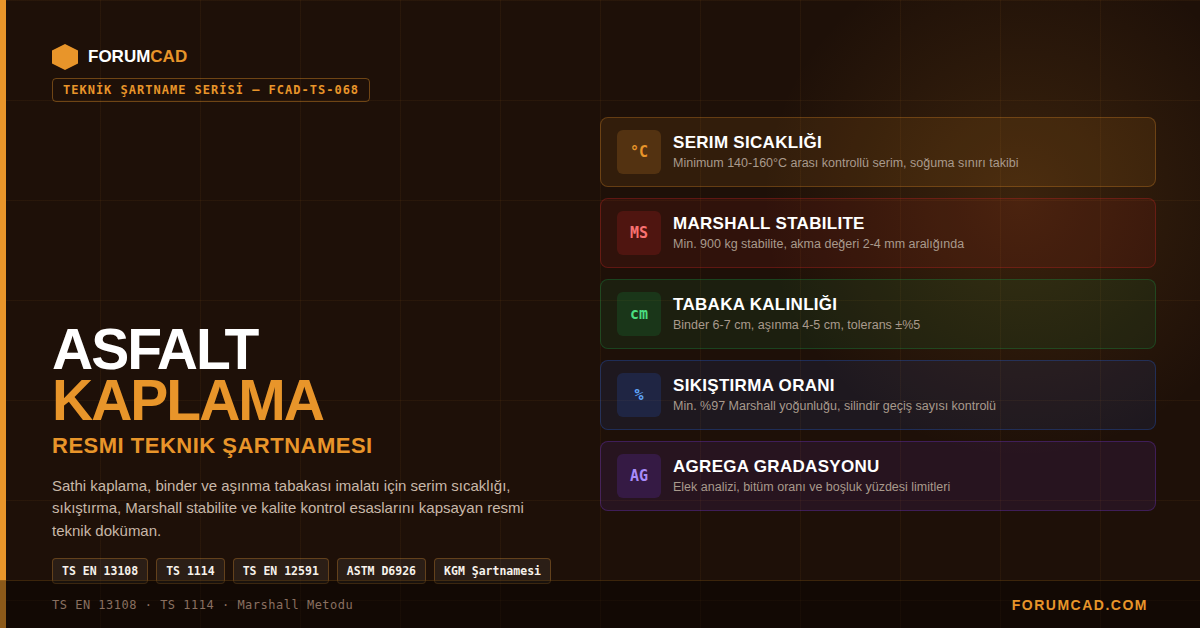Click the orange hexagon ForumCAD logo icon
The image size is (1200, 628).
[65, 57]
